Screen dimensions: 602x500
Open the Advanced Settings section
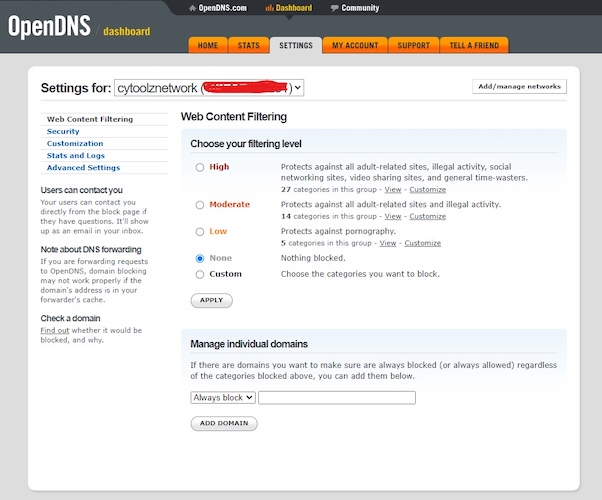click(83, 168)
